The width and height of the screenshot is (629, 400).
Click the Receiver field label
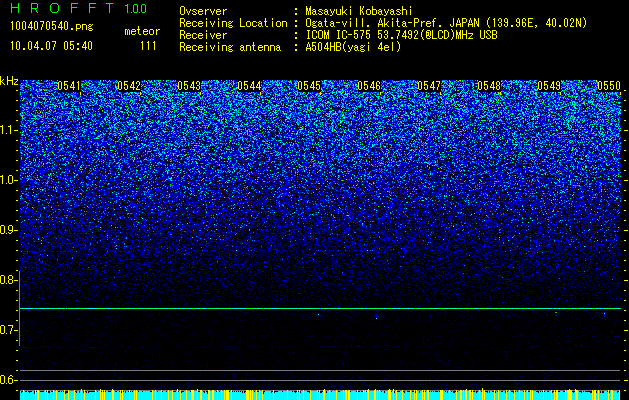pyautogui.click(x=203, y=35)
